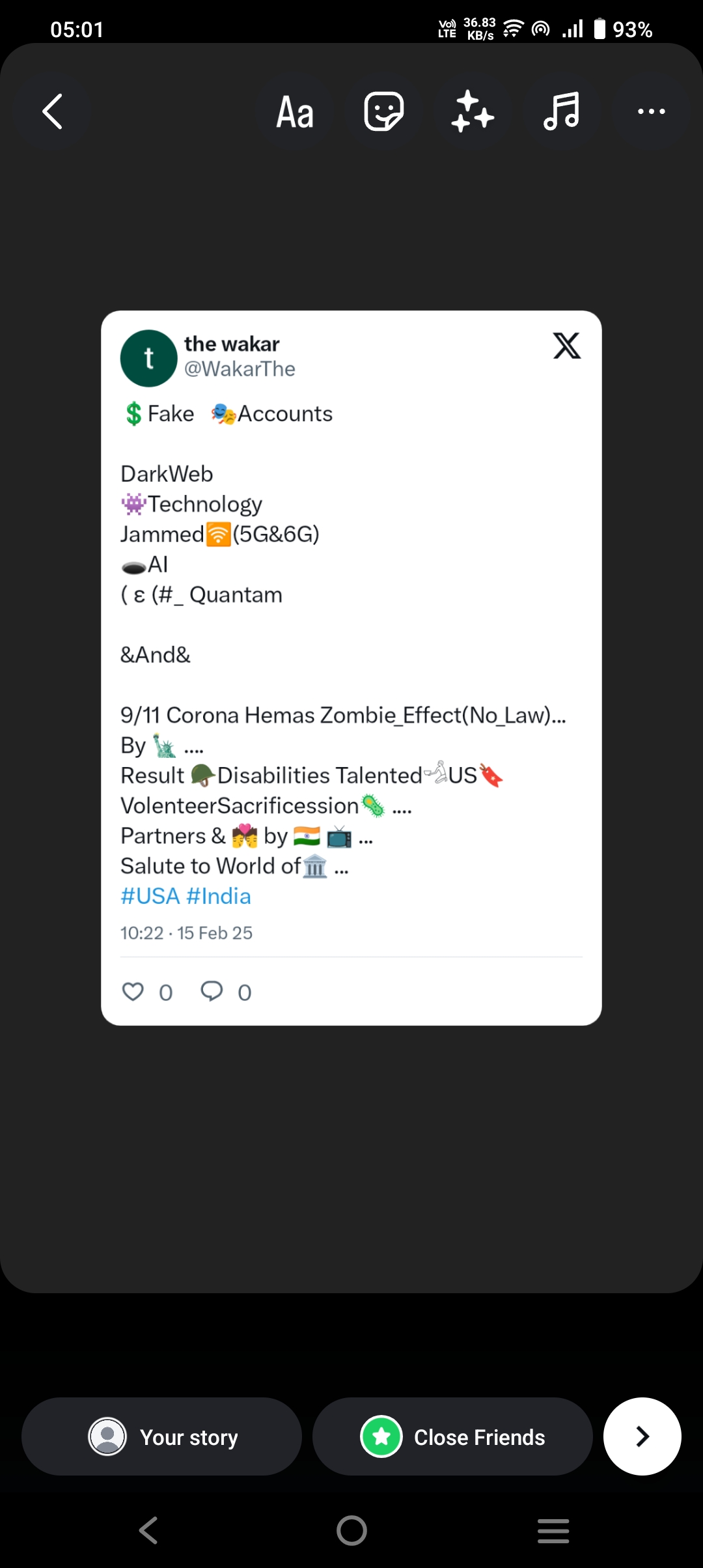Share to Close Friends
The width and height of the screenshot is (703, 1568).
click(x=452, y=1436)
